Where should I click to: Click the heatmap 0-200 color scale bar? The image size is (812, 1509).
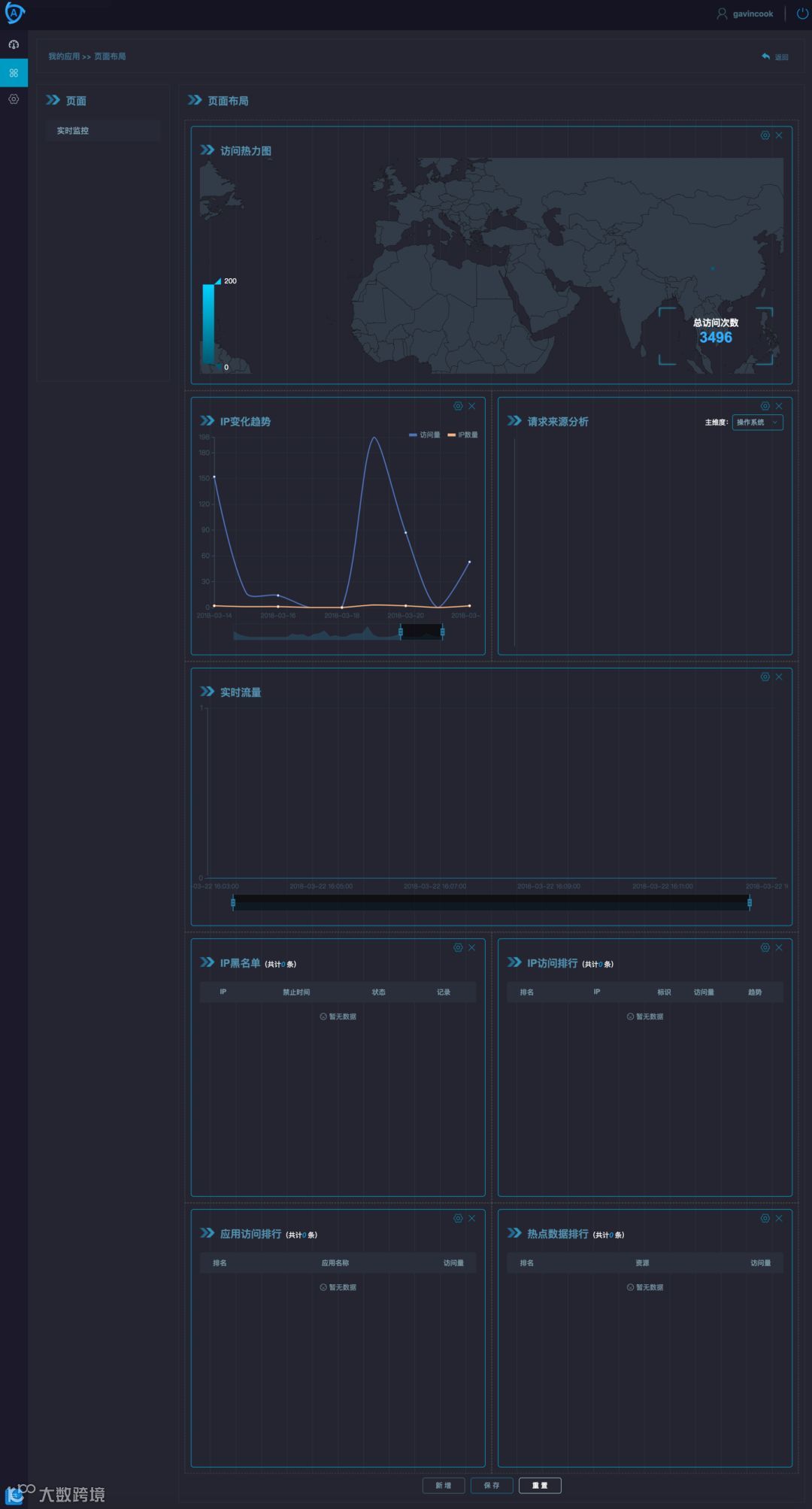coord(208,324)
